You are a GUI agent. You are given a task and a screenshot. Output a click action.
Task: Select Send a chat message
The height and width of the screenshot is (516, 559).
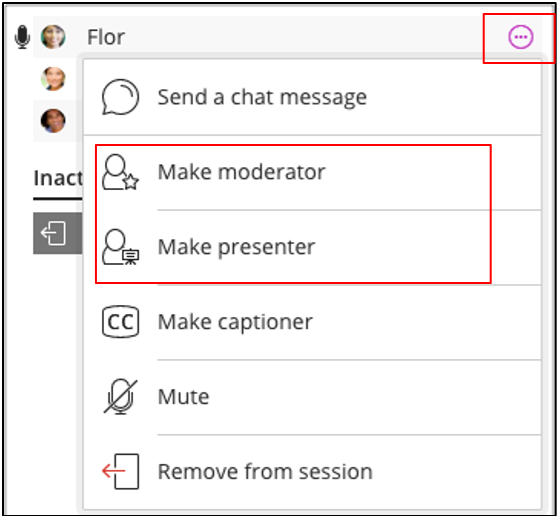(x=312, y=97)
